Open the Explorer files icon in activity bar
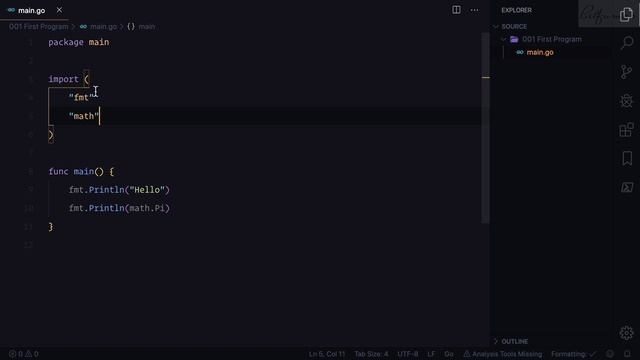640x360 pixels. 626,14
